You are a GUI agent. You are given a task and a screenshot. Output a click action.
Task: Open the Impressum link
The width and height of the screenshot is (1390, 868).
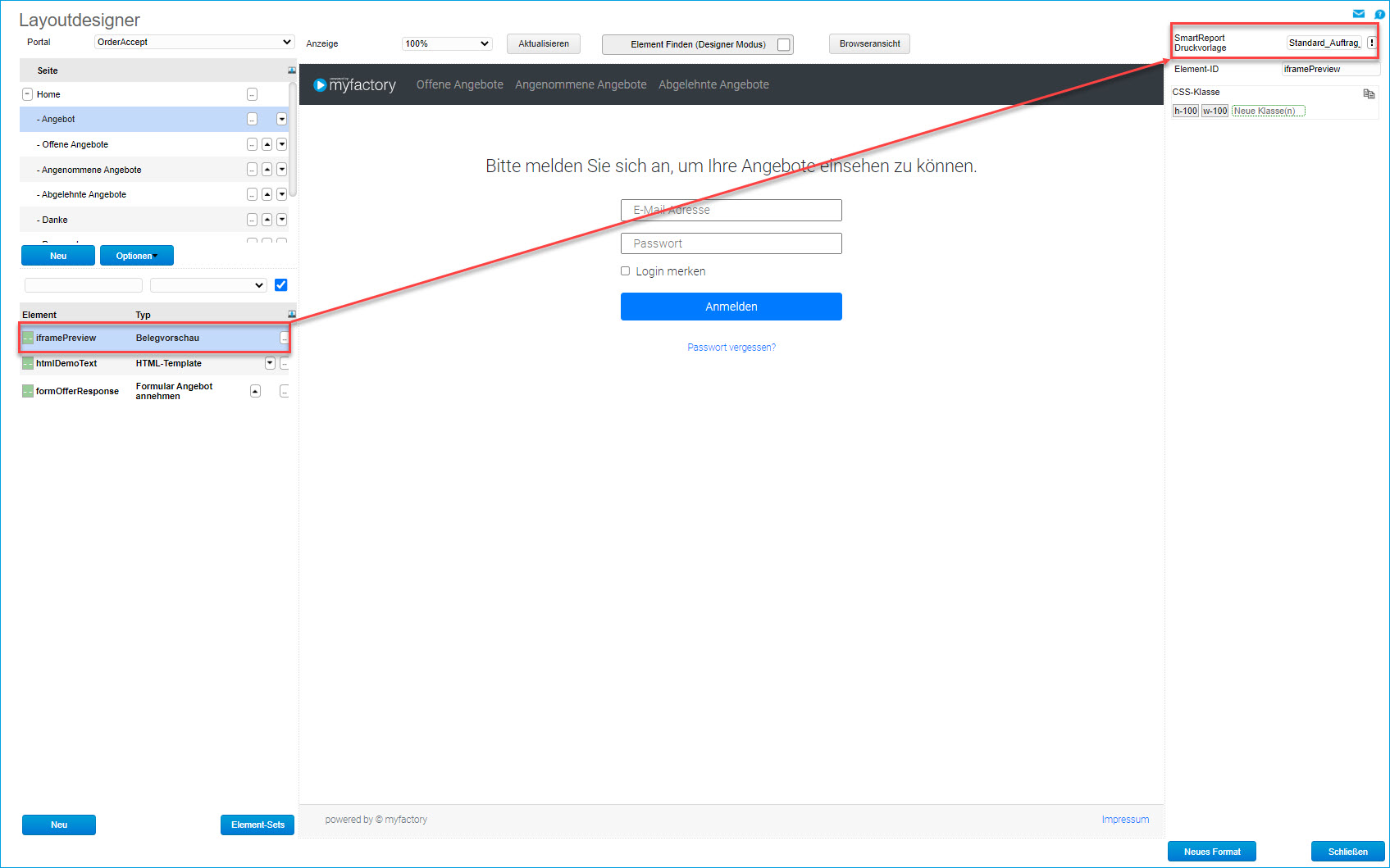click(1125, 820)
